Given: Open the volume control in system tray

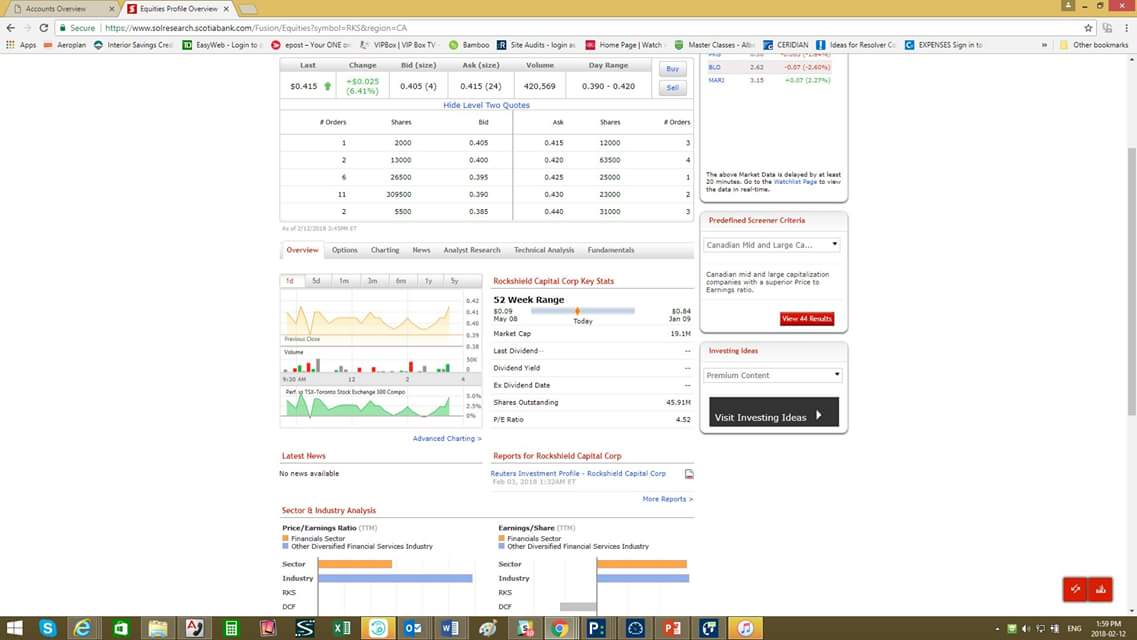Looking at the screenshot, I should point(1025,628).
